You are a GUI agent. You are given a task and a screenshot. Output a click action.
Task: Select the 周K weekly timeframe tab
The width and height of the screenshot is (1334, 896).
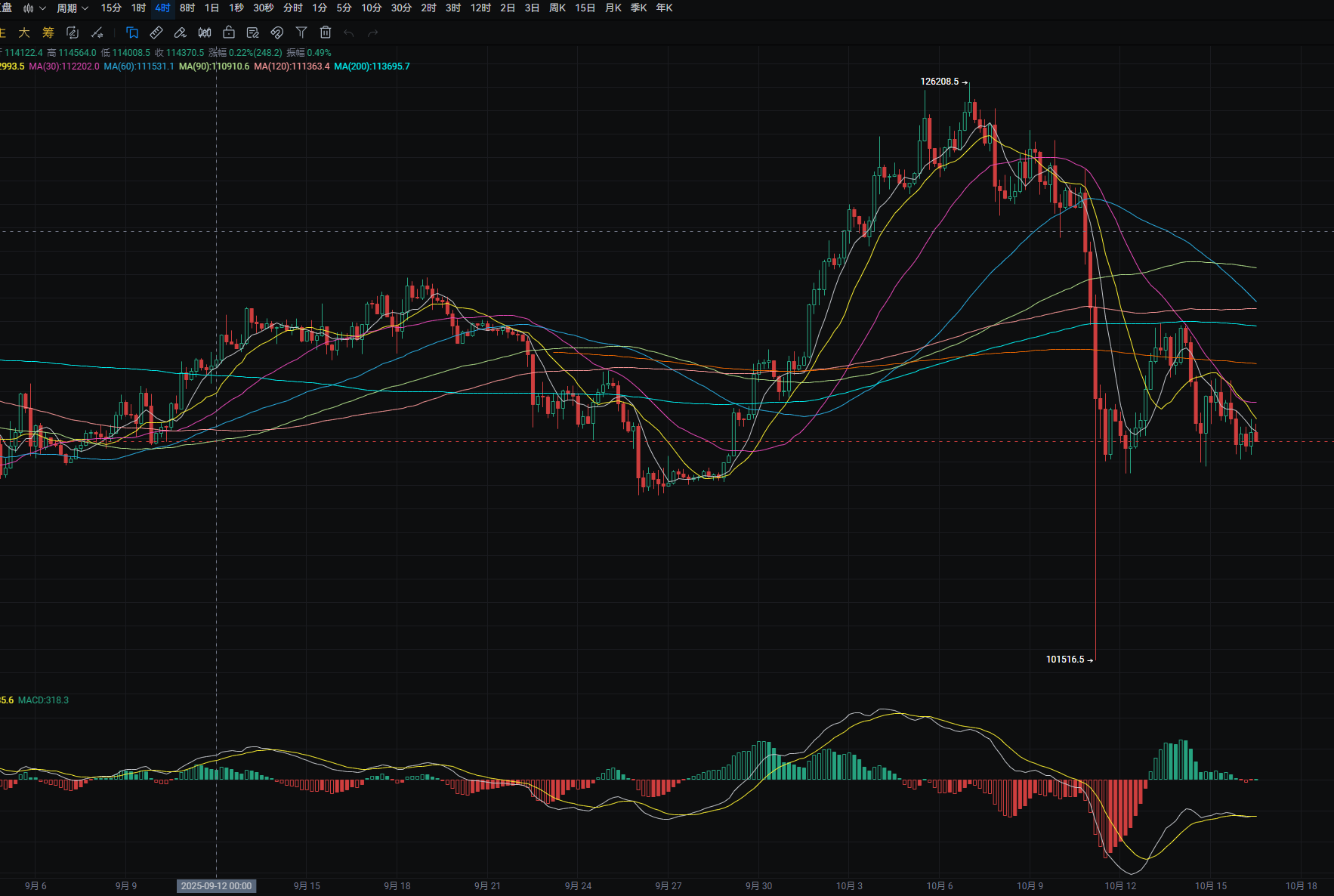point(557,8)
